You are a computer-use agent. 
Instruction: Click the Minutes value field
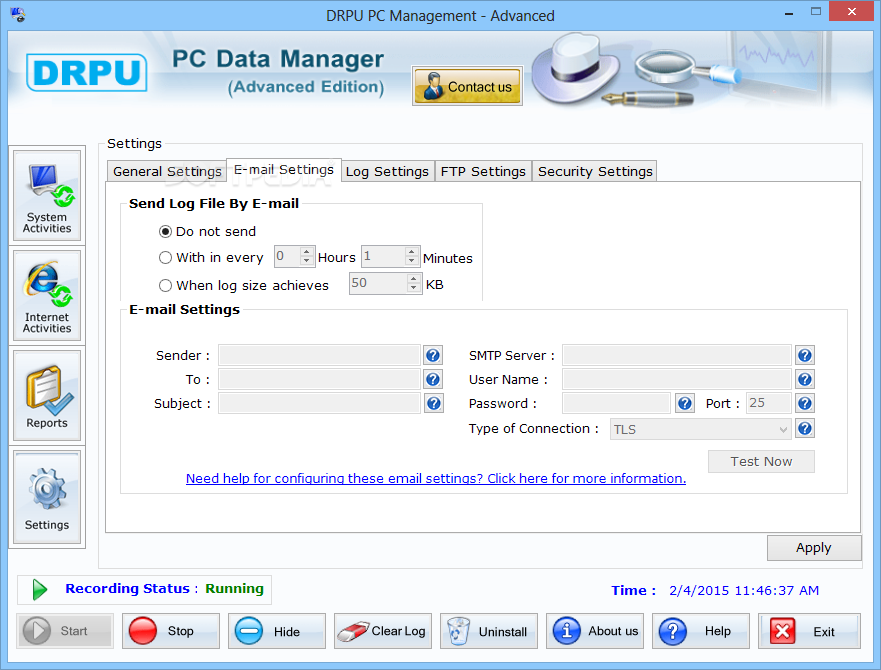tap(384, 256)
